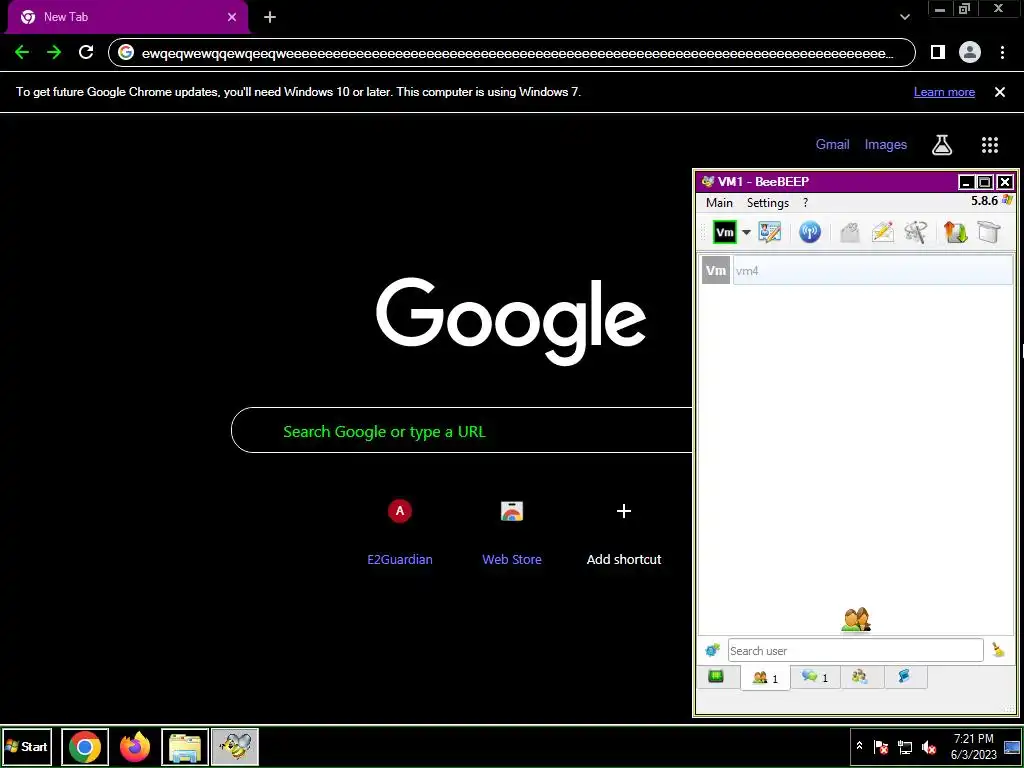Toggle Chrome side panel icon
This screenshot has width=1024, height=768.
(x=938, y=52)
